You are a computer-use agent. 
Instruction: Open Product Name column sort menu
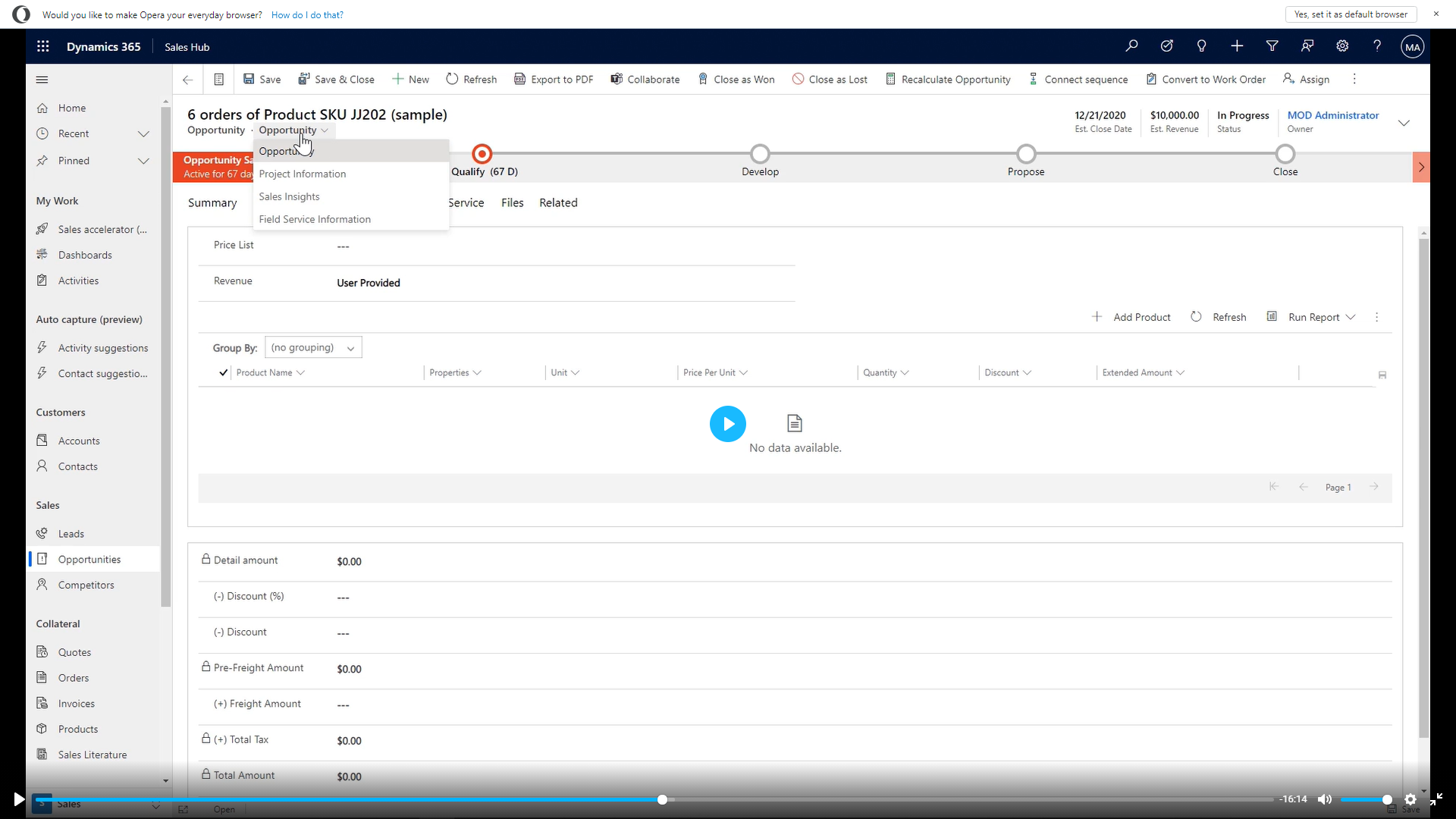click(x=271, y=372)
